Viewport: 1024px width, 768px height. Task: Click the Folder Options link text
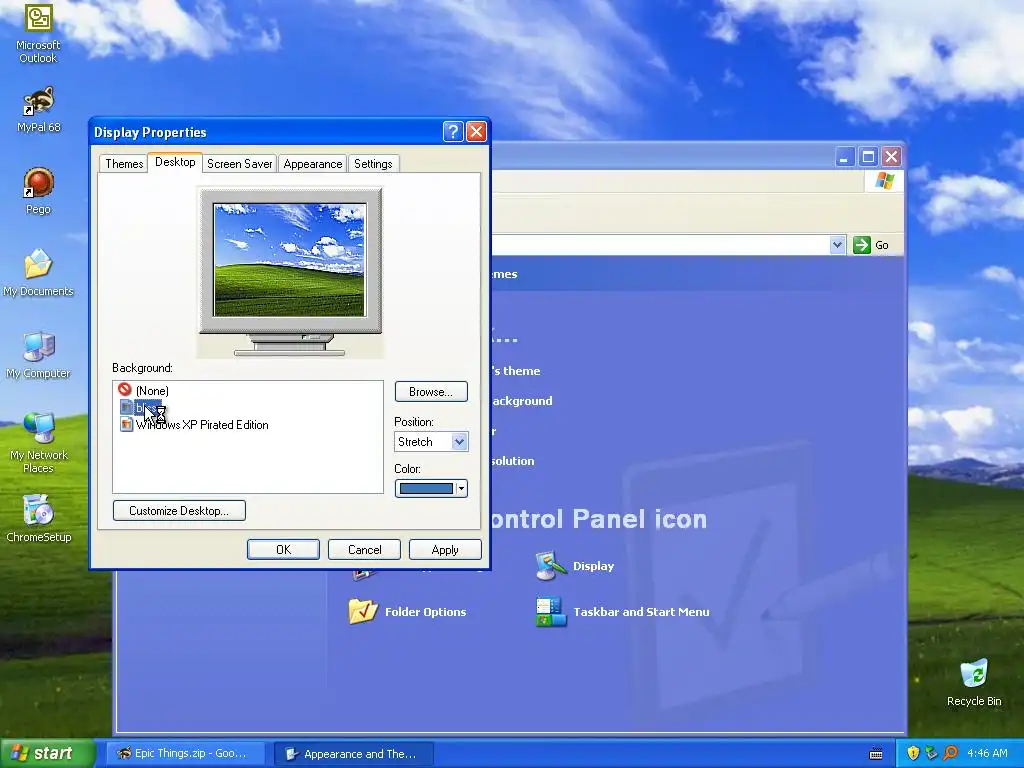coord(426,611)
